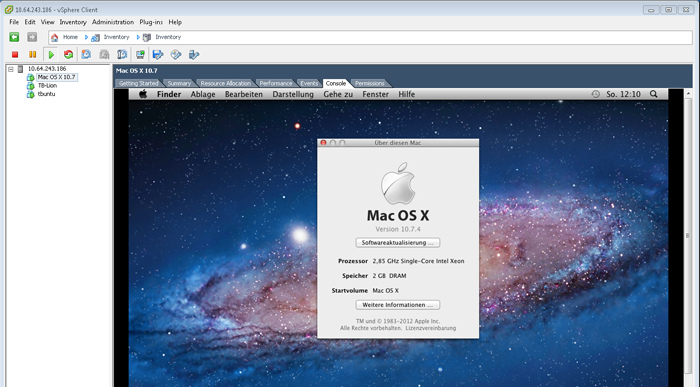Power on the VM with green play button
700x387 pixels.
(x=51, y=54)
